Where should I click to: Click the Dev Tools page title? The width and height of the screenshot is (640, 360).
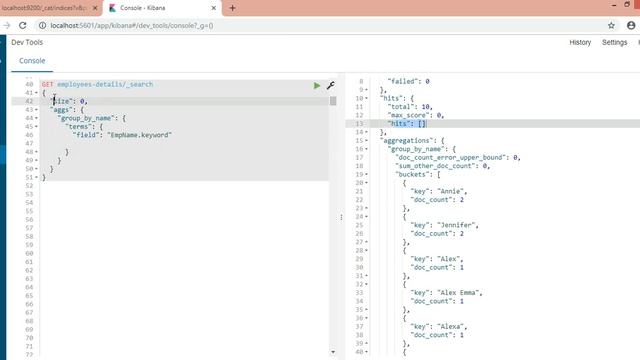27,42
